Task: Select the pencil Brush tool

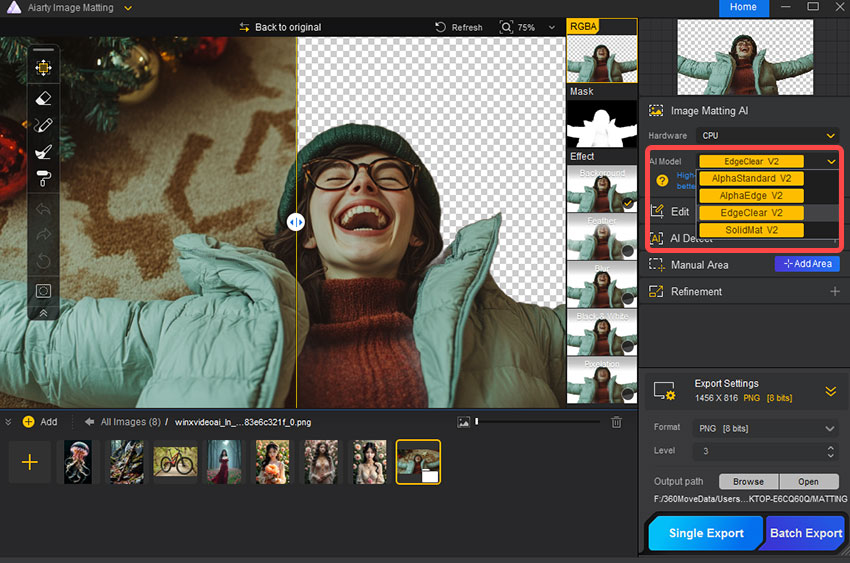Action: [43, 125]
